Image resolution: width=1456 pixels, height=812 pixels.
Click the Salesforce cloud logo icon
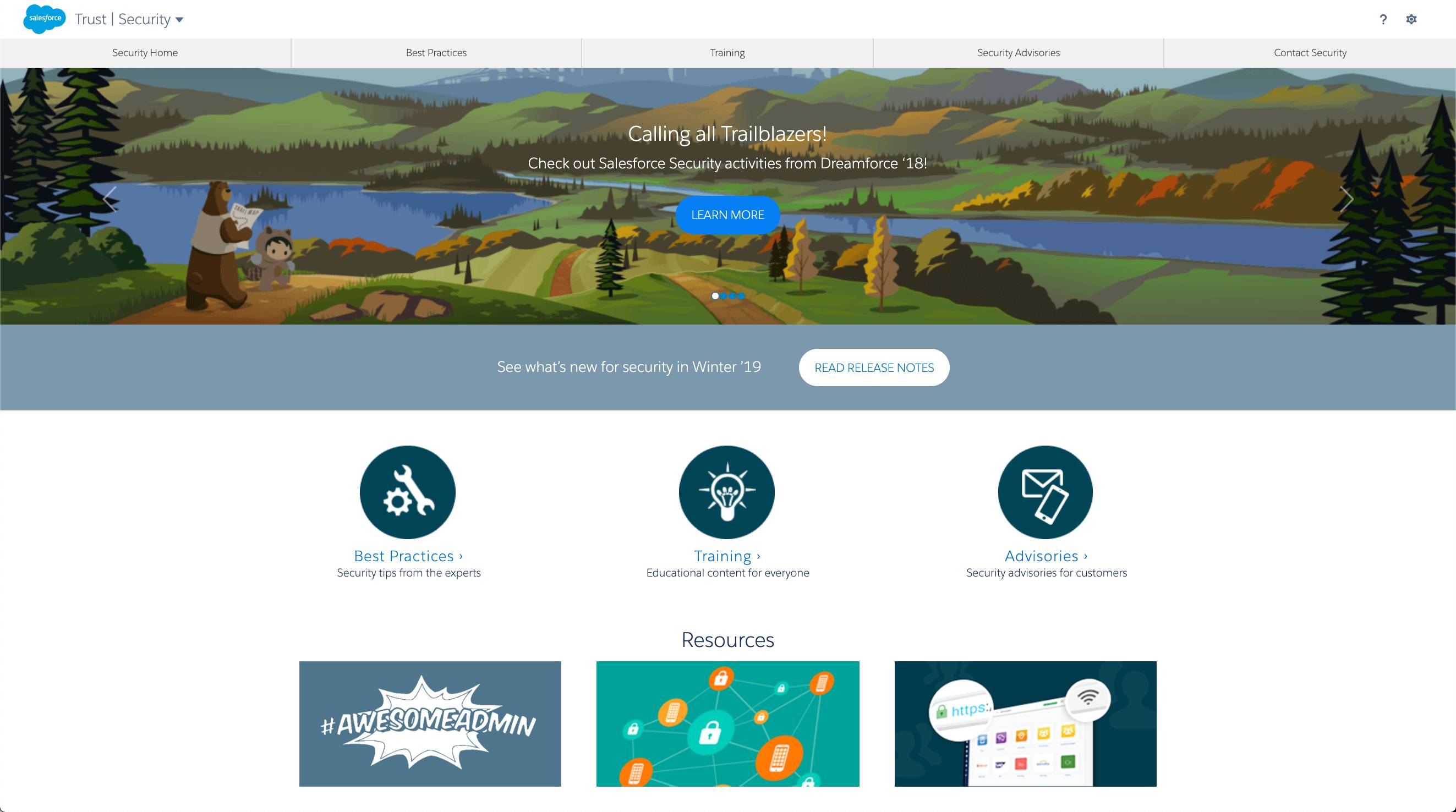click(44, 19)
